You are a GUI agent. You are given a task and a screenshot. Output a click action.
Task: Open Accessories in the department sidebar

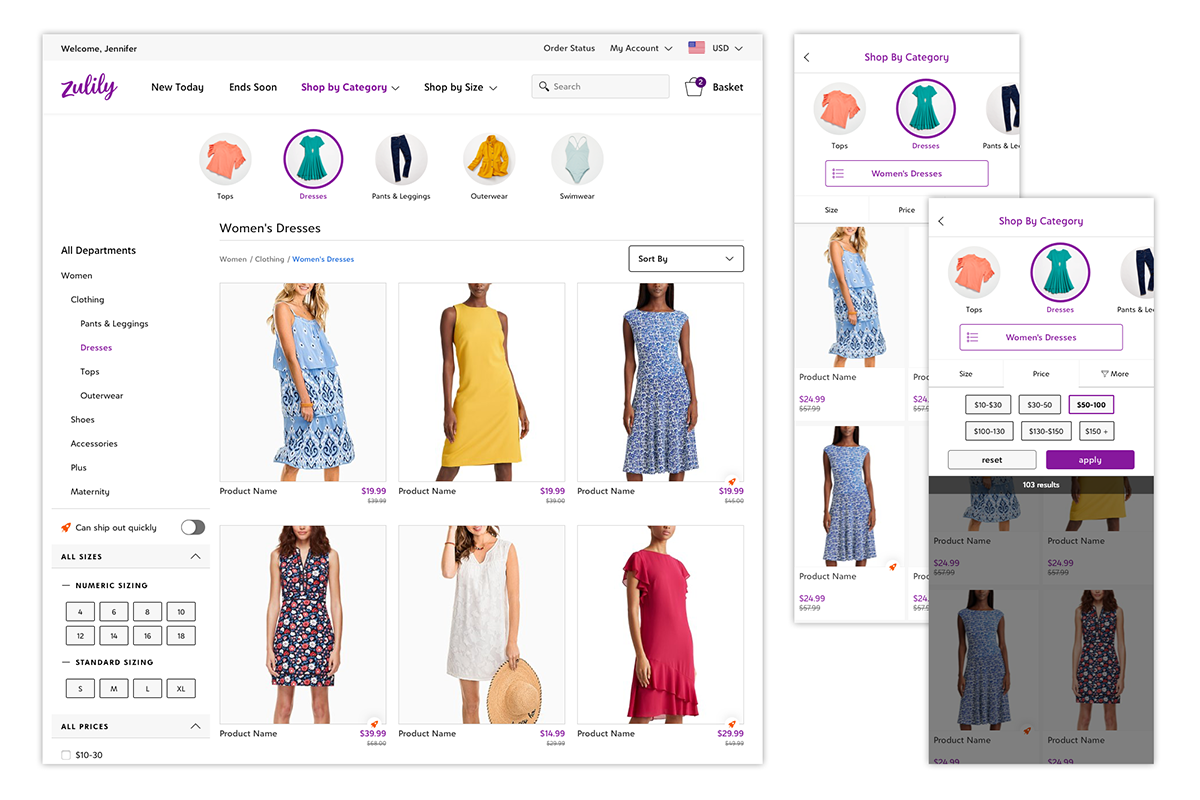click(x=94, y=444)
